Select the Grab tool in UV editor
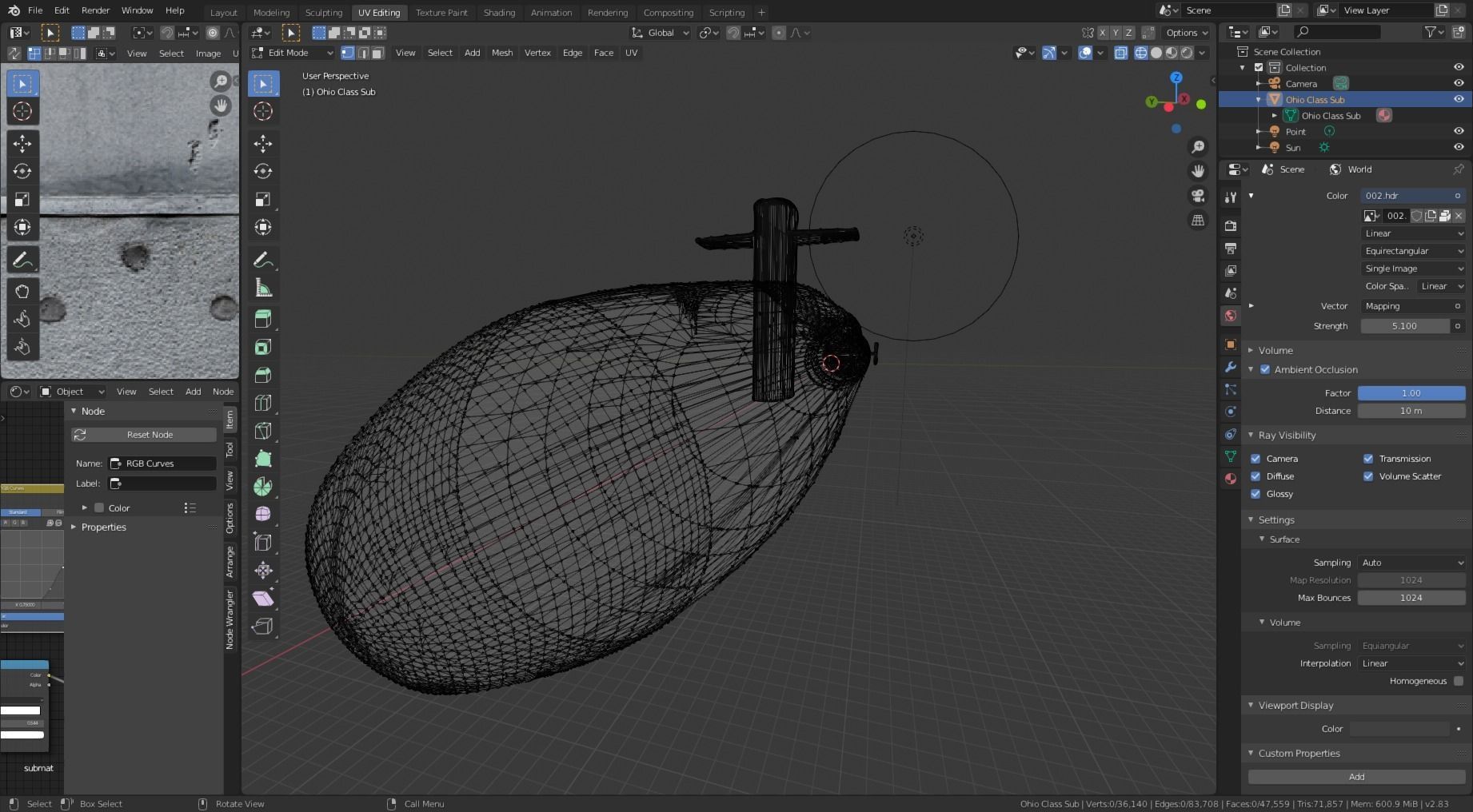The height and width of the screenshot is (812, 1473). (x=22, y=291)
